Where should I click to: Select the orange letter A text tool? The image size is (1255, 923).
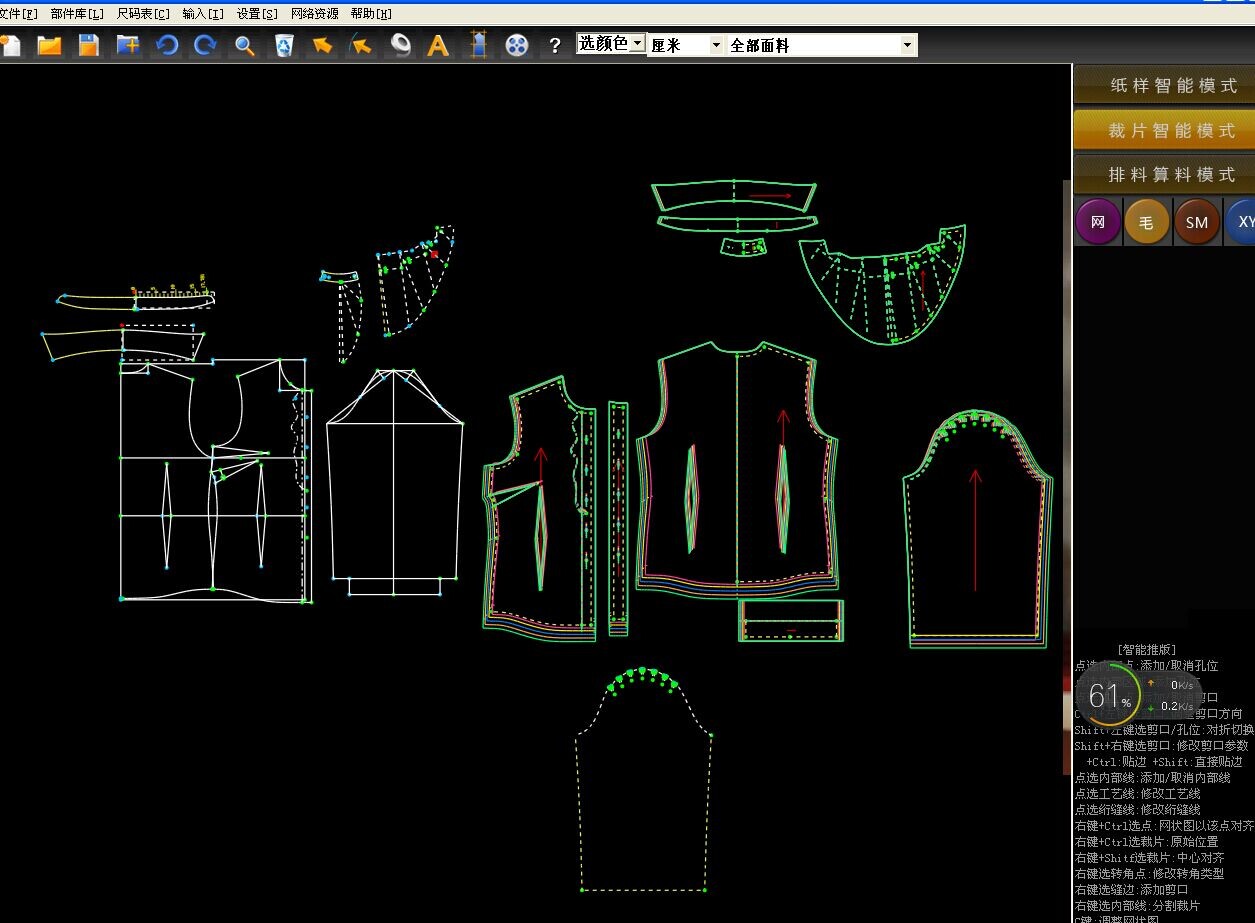tap(438, 45)
